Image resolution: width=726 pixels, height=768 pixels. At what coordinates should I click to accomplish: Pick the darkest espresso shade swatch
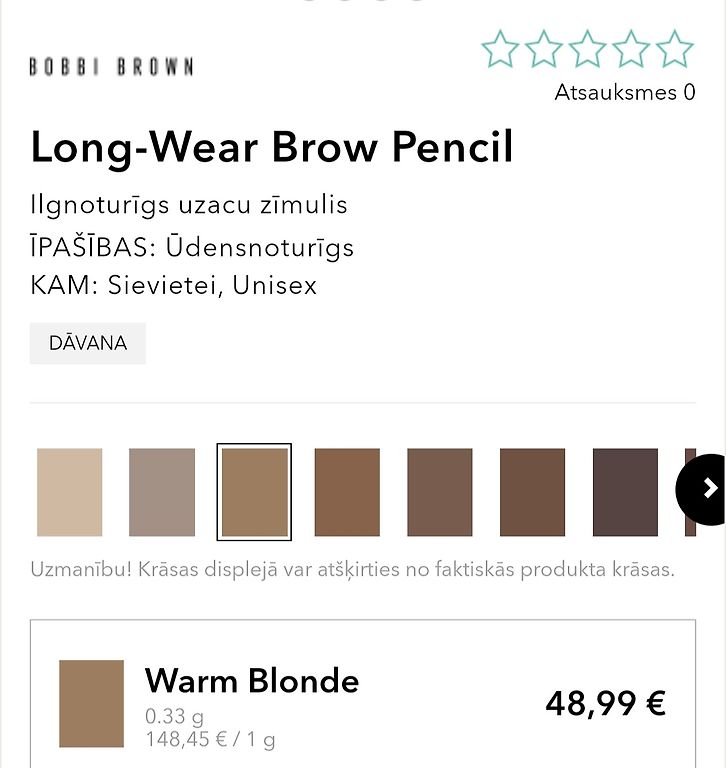625,492
